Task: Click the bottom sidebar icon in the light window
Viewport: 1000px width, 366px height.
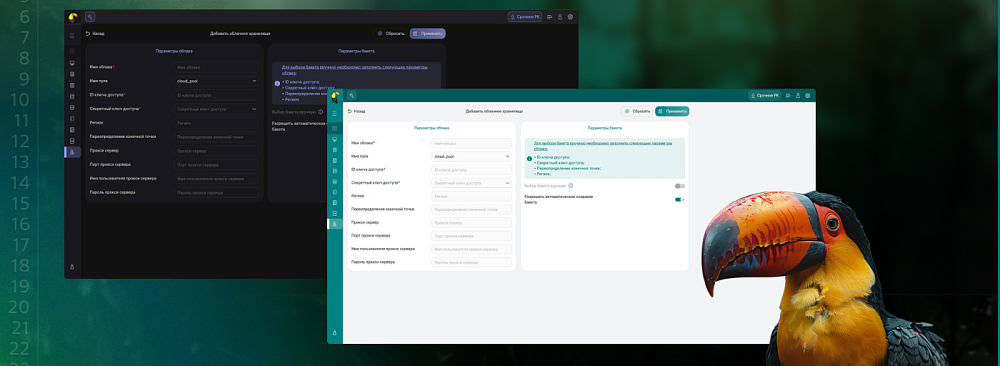Action: click(x=335, y=333)
